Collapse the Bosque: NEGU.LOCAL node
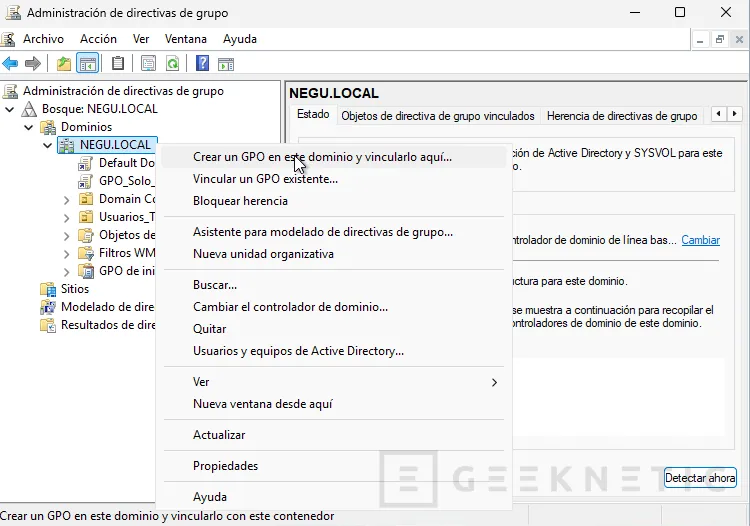 pyautogui.click(x=10, y=110)
